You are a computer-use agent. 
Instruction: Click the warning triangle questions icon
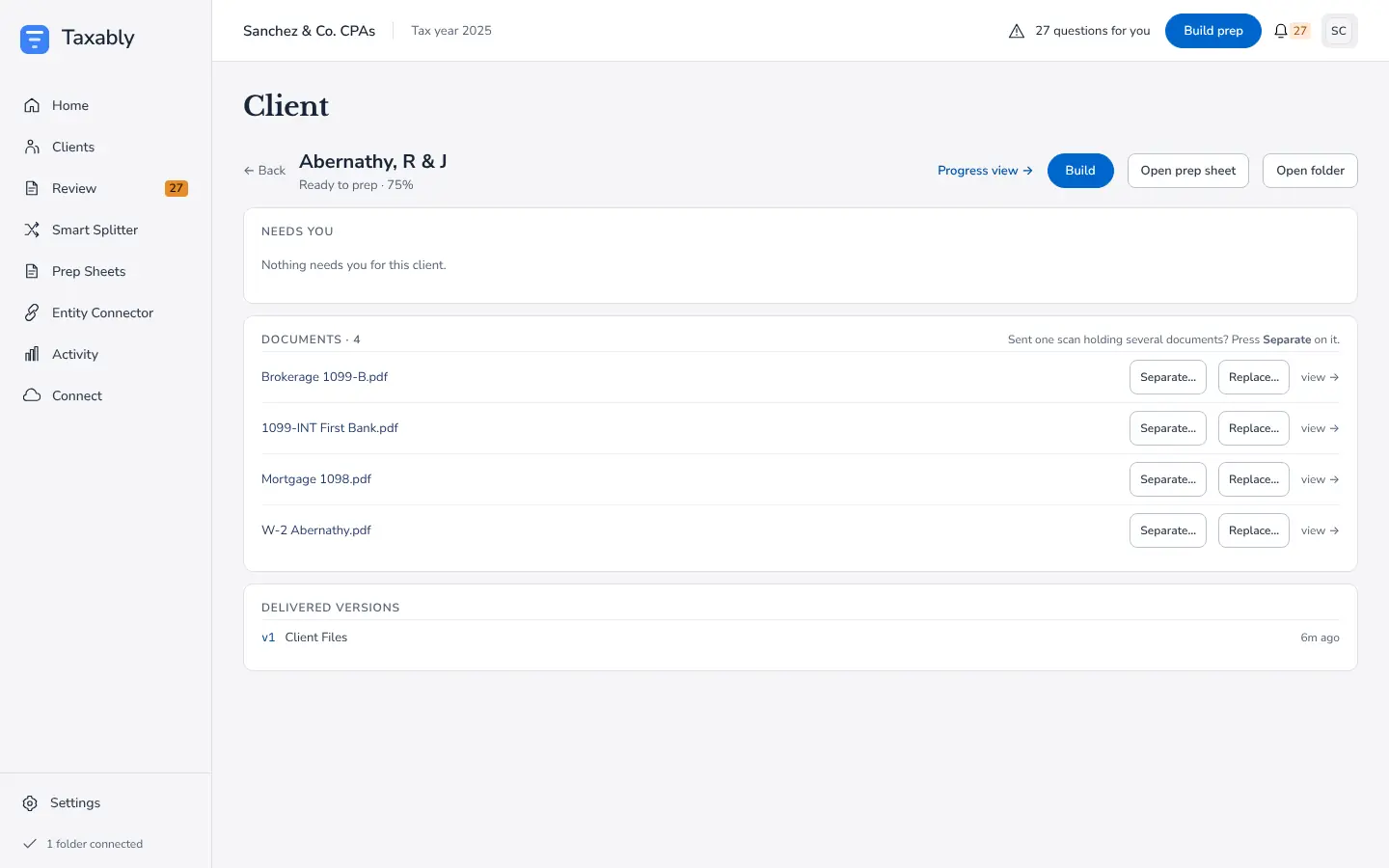coord(1017,31)
